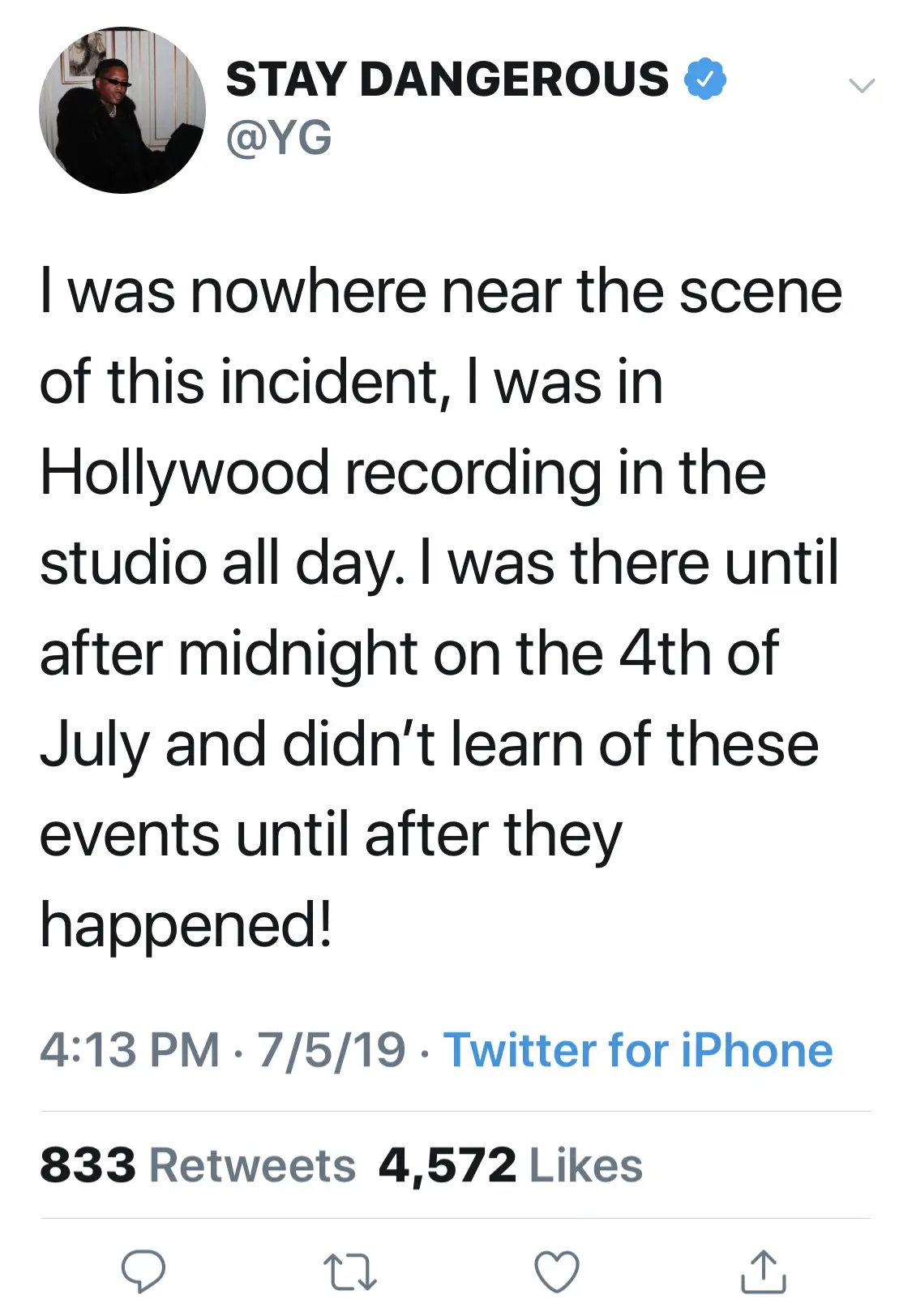Viewport: 912px width, 1316px height.
Task: Tap the word Hollywood in the tweet
Action: click(x=185, y=473)
